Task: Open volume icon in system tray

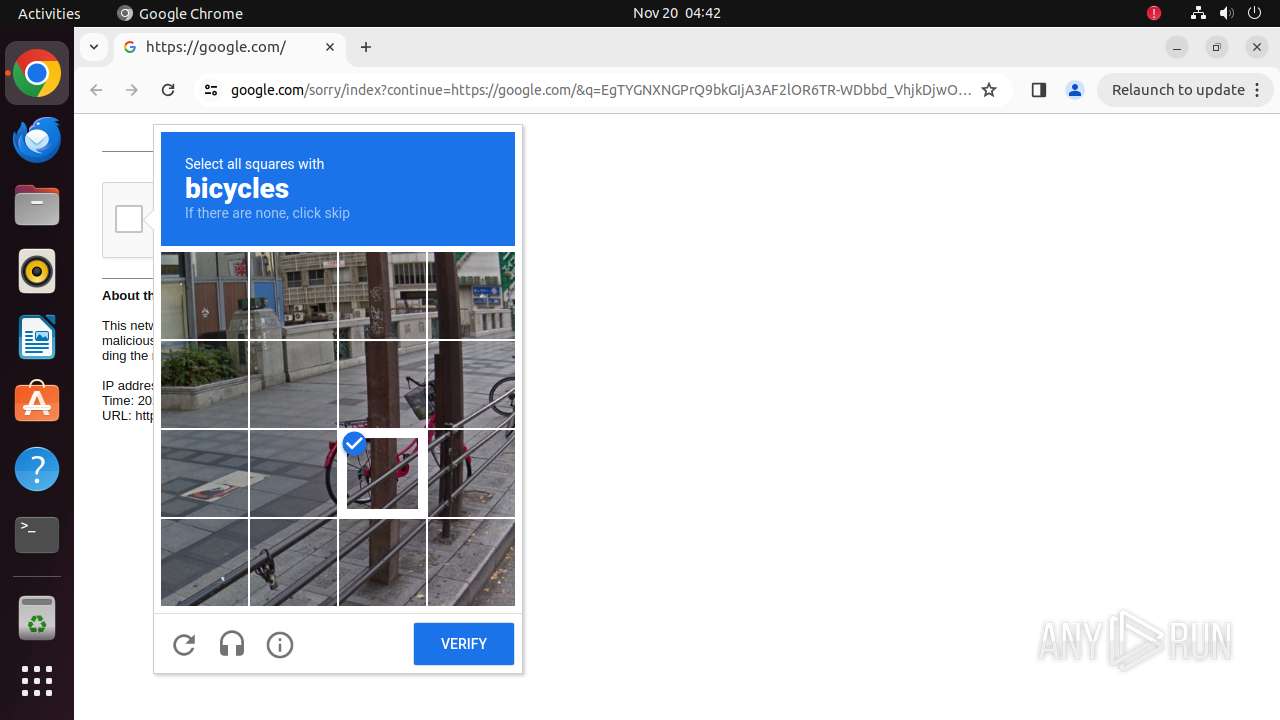Action: coord(1227,13)
